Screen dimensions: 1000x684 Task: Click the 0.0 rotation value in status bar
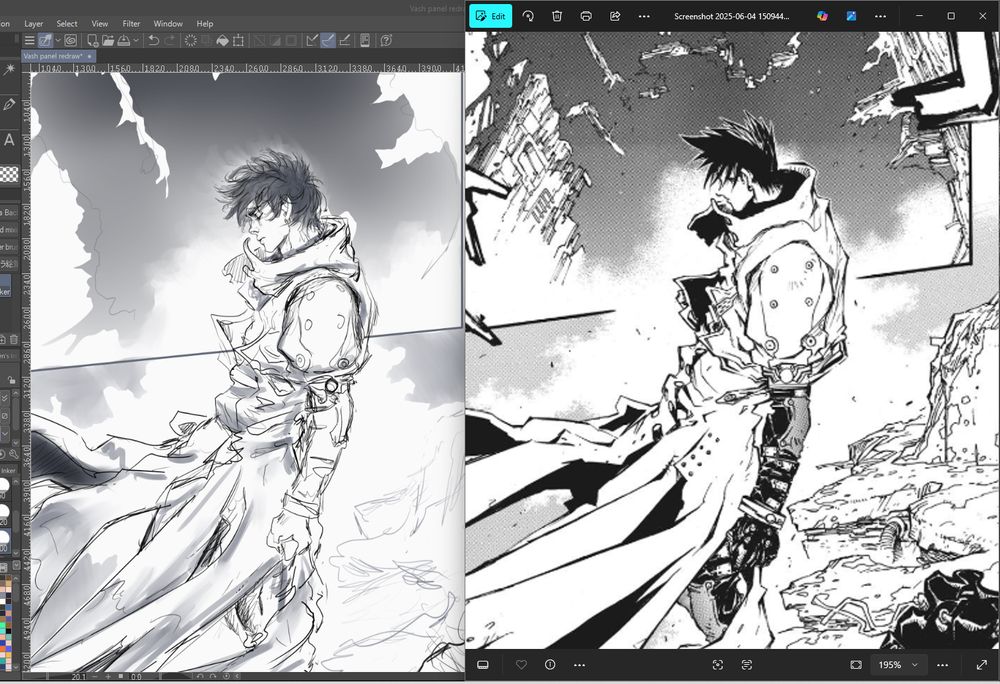[x=136, y=676]
